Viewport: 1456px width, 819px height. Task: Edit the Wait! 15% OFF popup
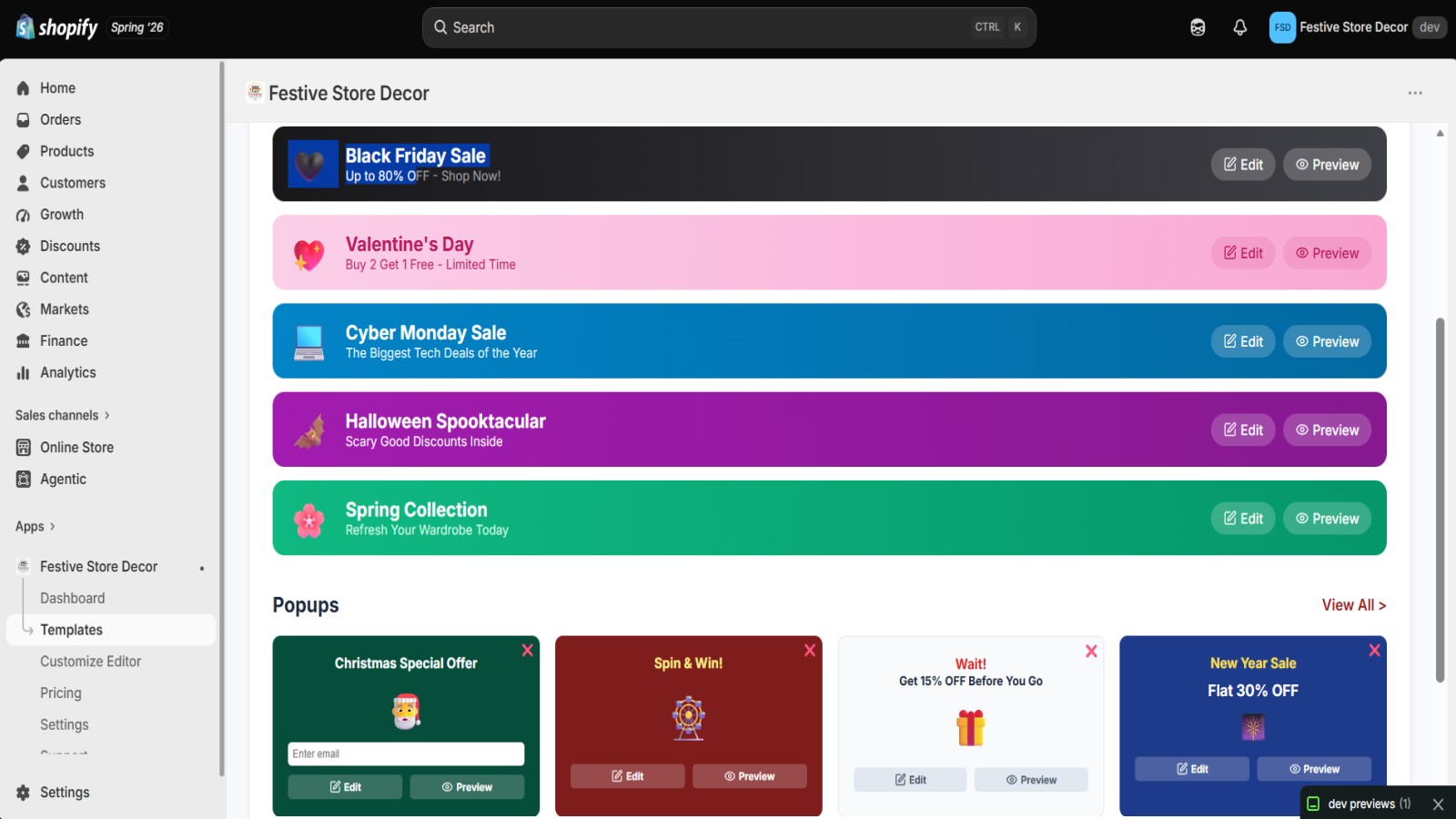(910, 780)
